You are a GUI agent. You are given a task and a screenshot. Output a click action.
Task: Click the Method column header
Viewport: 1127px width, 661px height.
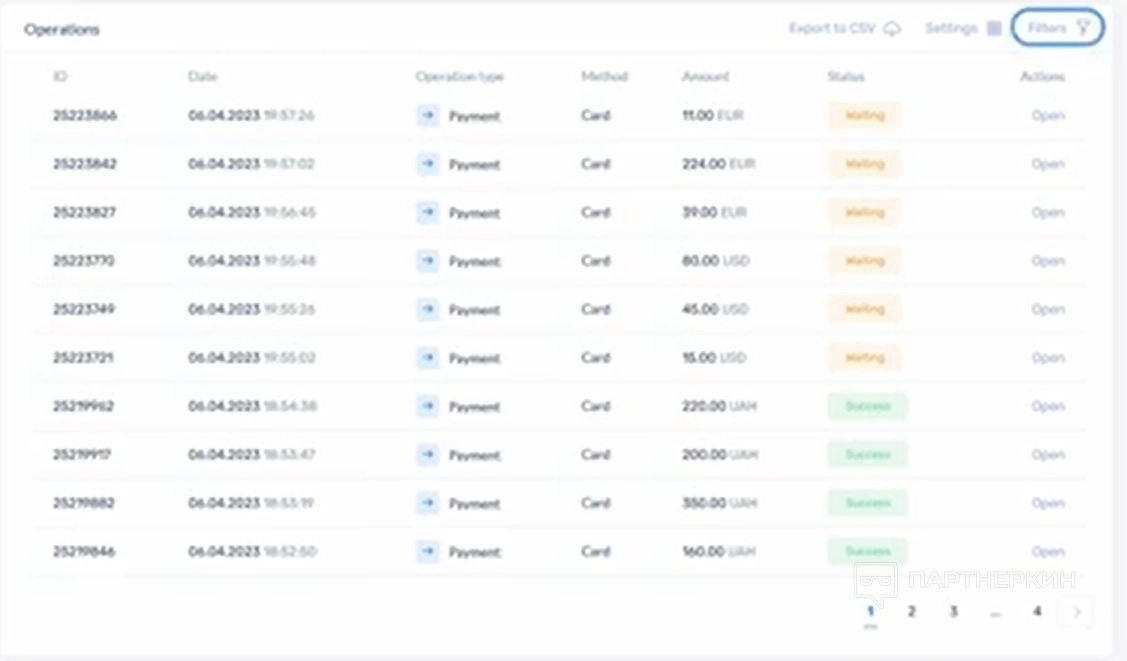(x=604, y=76)
